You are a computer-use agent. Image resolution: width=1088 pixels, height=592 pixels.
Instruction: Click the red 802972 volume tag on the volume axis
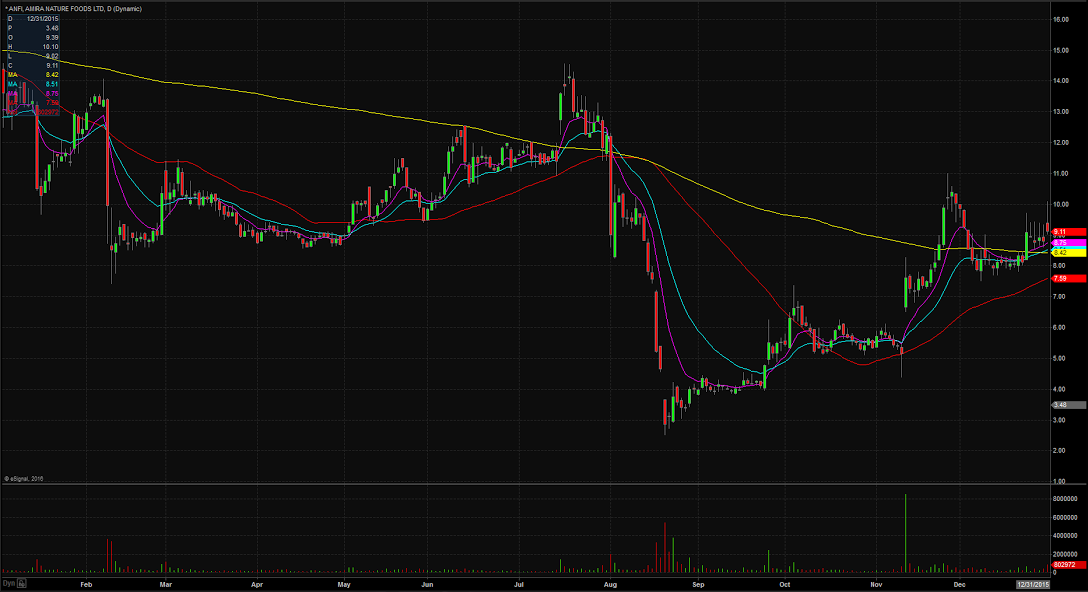(1069, 565)
